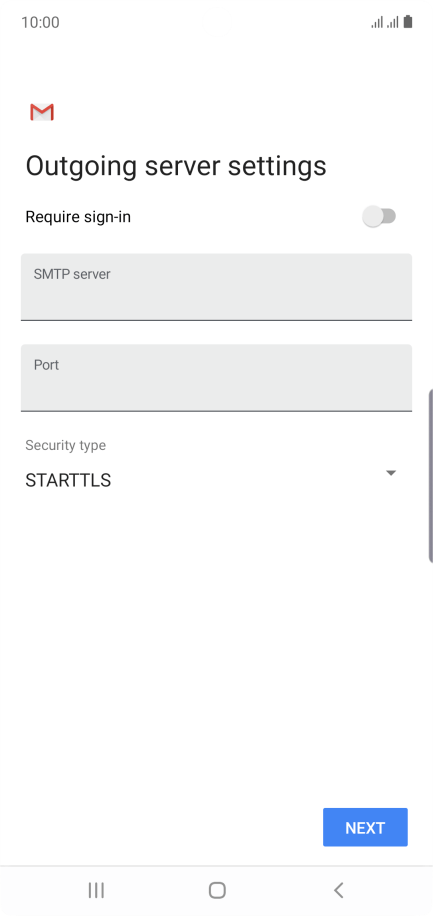The width and height of the screenshot is (433, 916).
Task: Go back using the back arrow
Action: tap(338, 890)
